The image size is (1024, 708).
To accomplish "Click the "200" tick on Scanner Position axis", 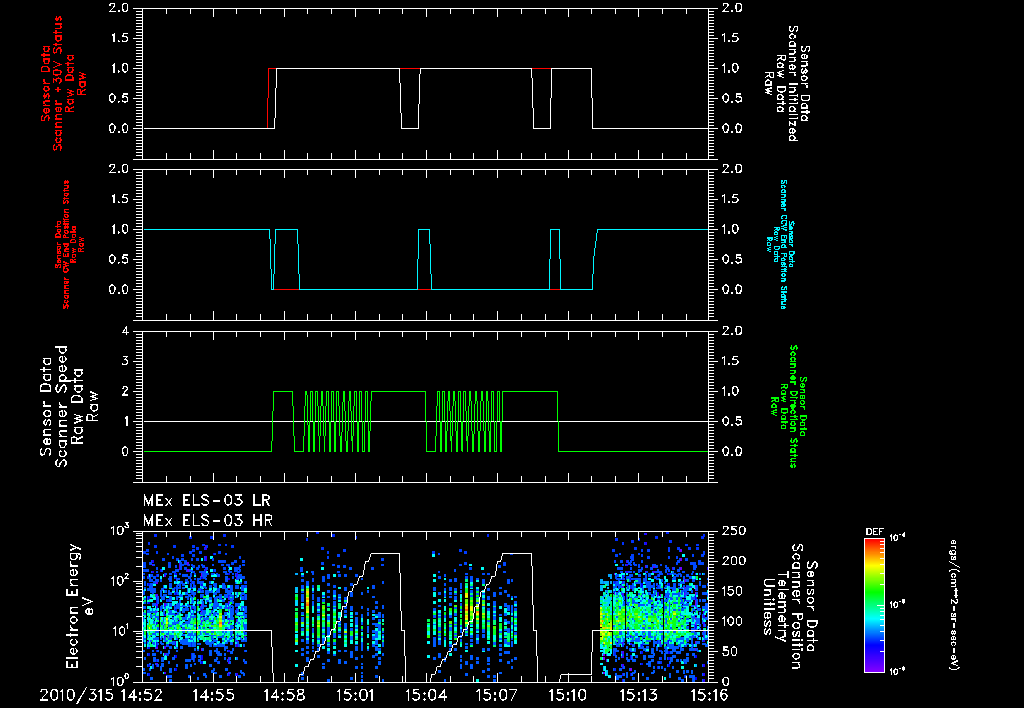I will (734, 561).
